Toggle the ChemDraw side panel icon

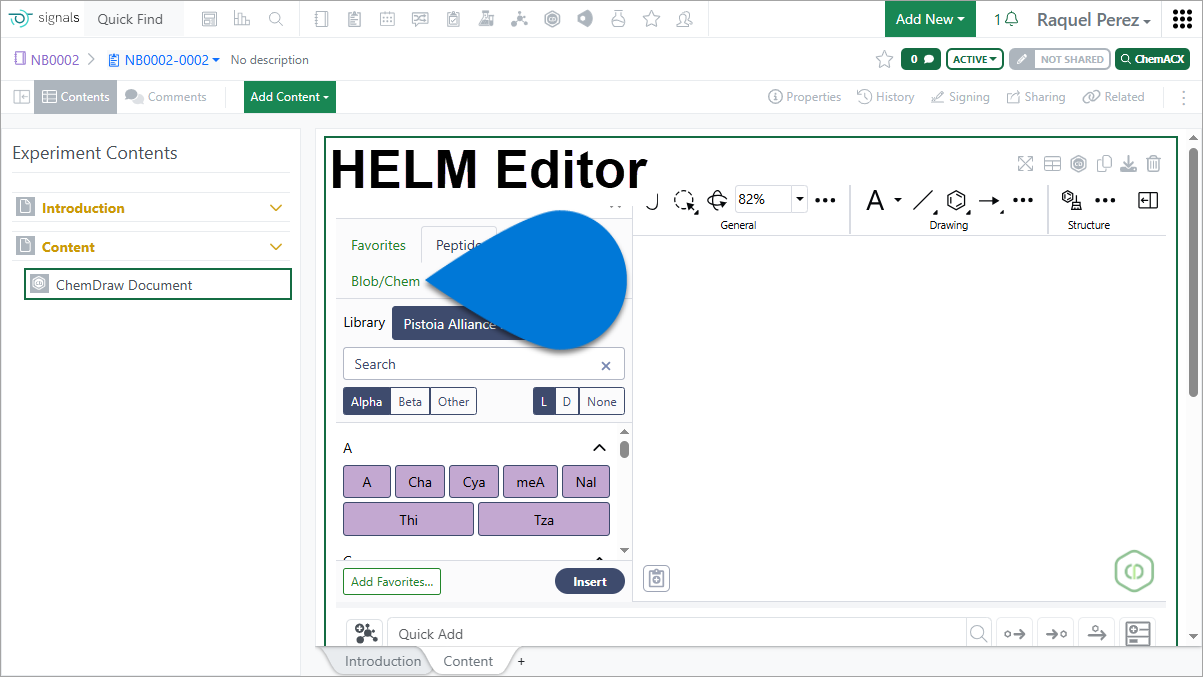point(1148,200)
